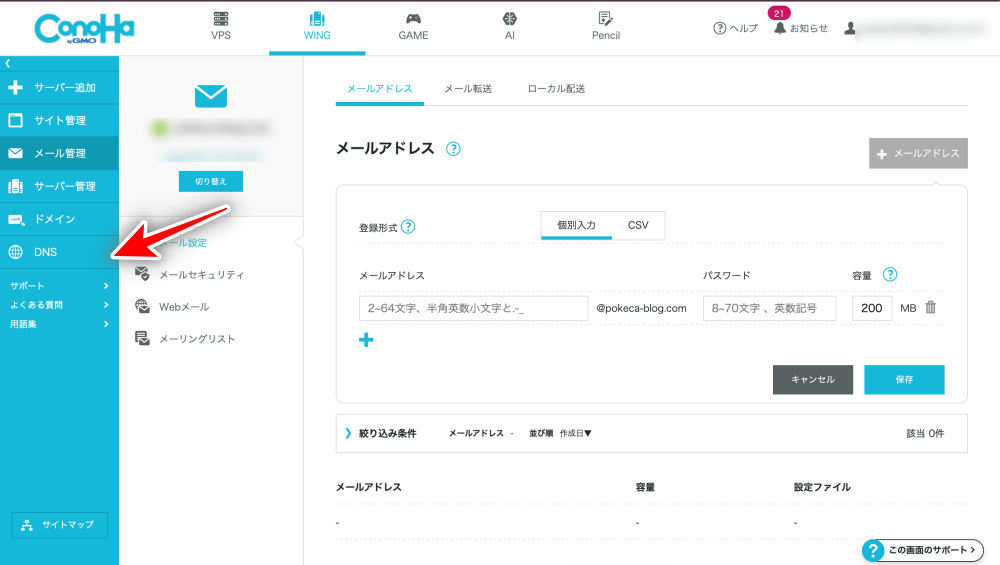Viewport: 1000px width, 565px height.
Task: Collapse the left sidebar with the chevron
Action: click(x=7, y=64)
